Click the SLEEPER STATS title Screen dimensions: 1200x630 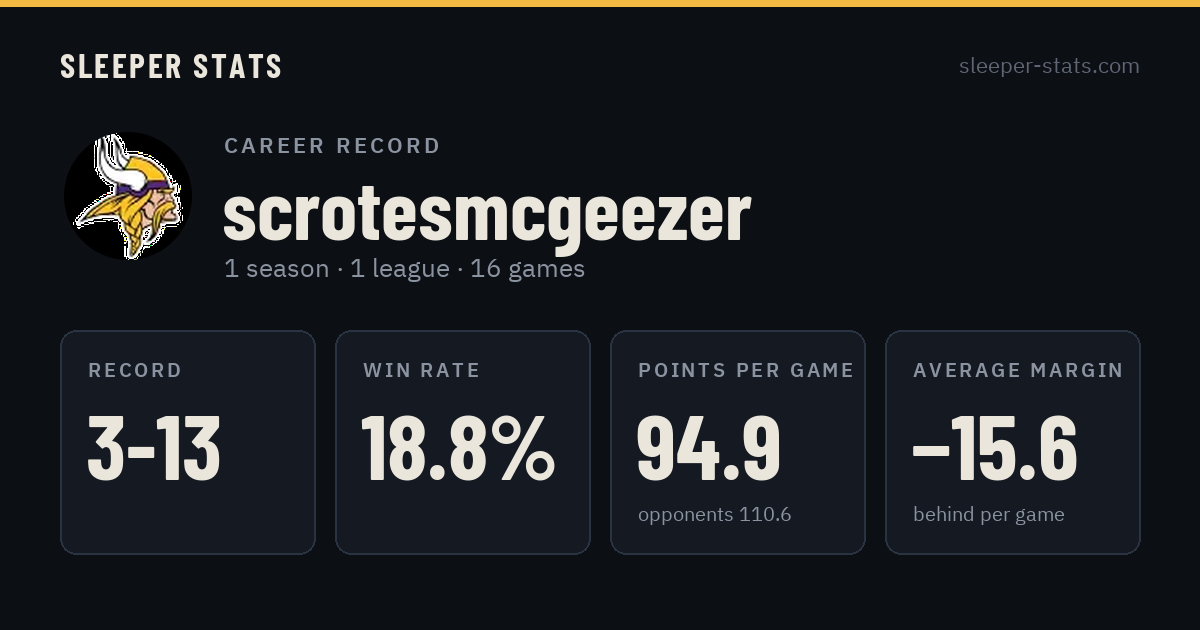tap(171, 67)
